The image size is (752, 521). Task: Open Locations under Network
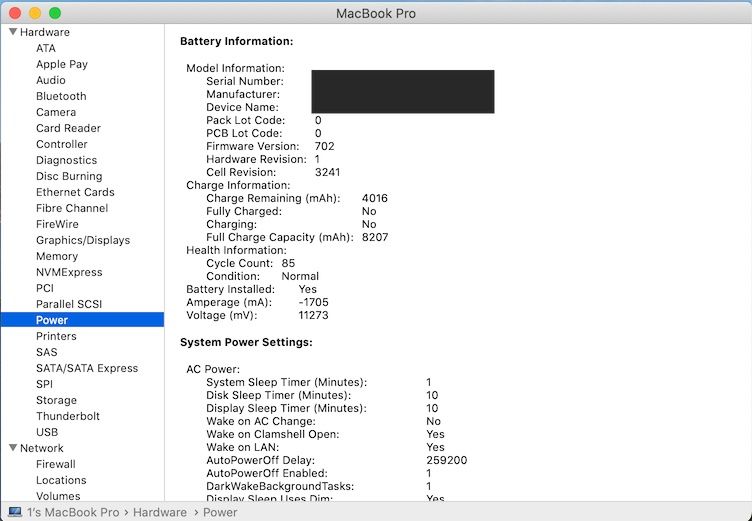pos(61,480)
